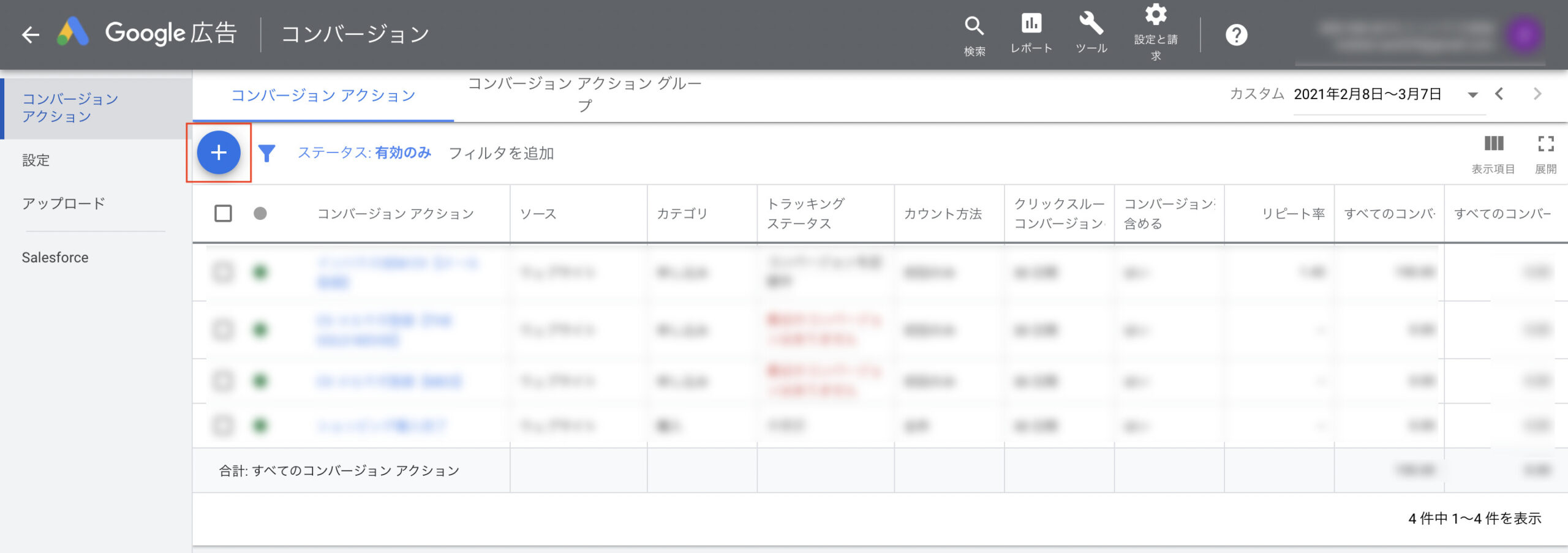Select 設定 in the left sidebar

36,160
